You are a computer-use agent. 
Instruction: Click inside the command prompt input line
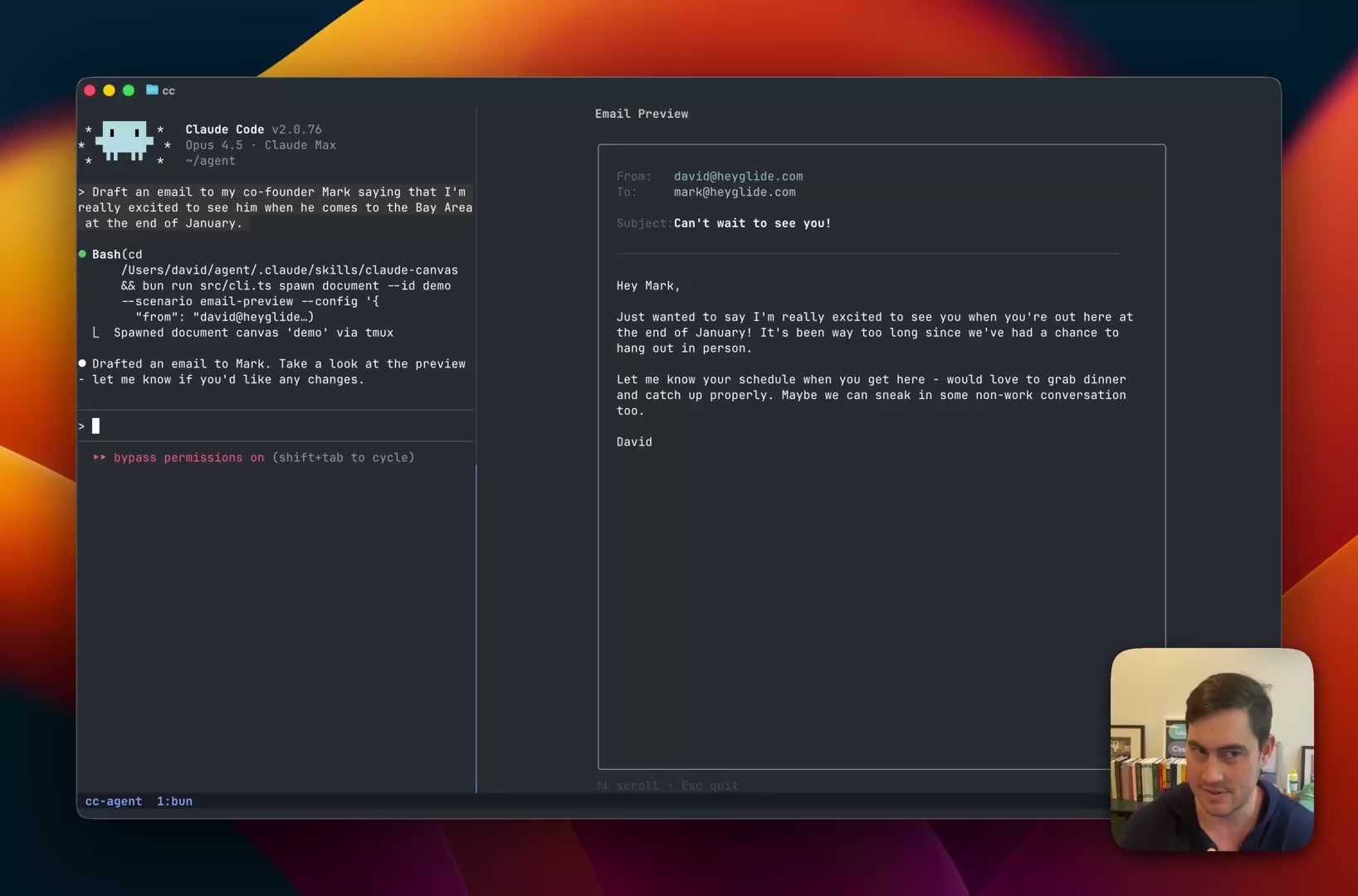pyautogui.click(x=249, y=426)
